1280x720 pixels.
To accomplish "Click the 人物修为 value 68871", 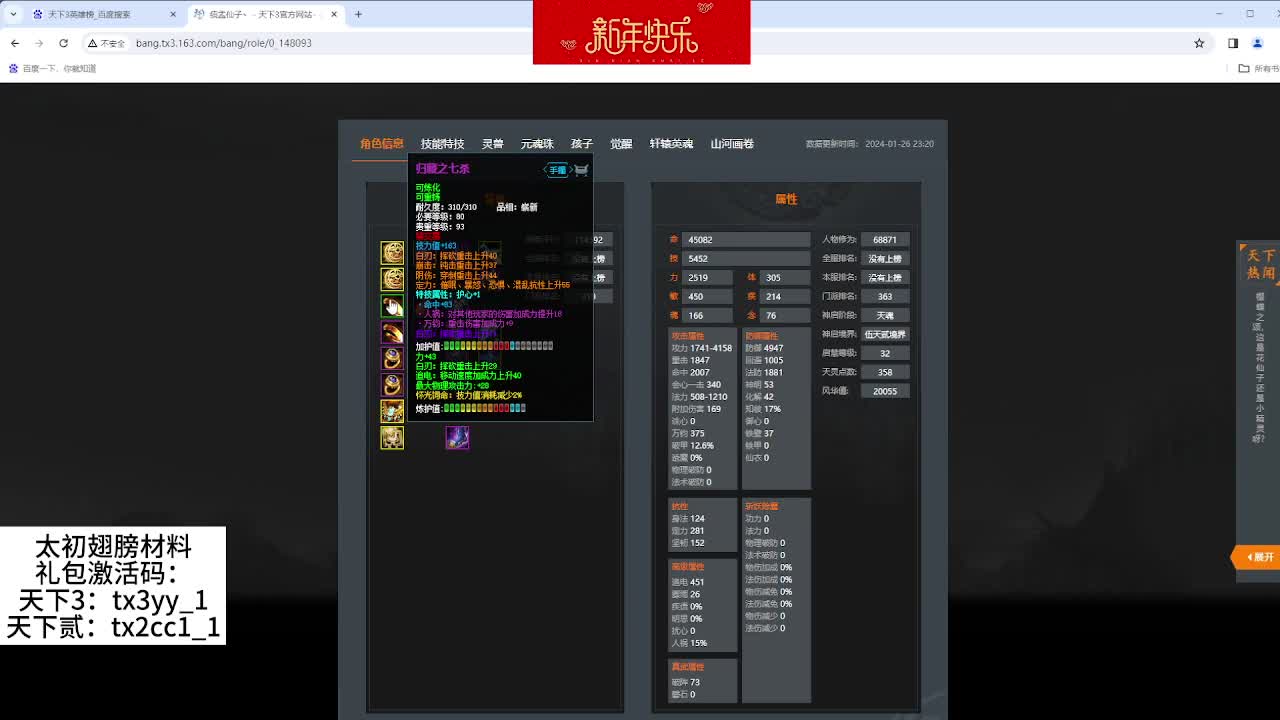I will (885, 240).
